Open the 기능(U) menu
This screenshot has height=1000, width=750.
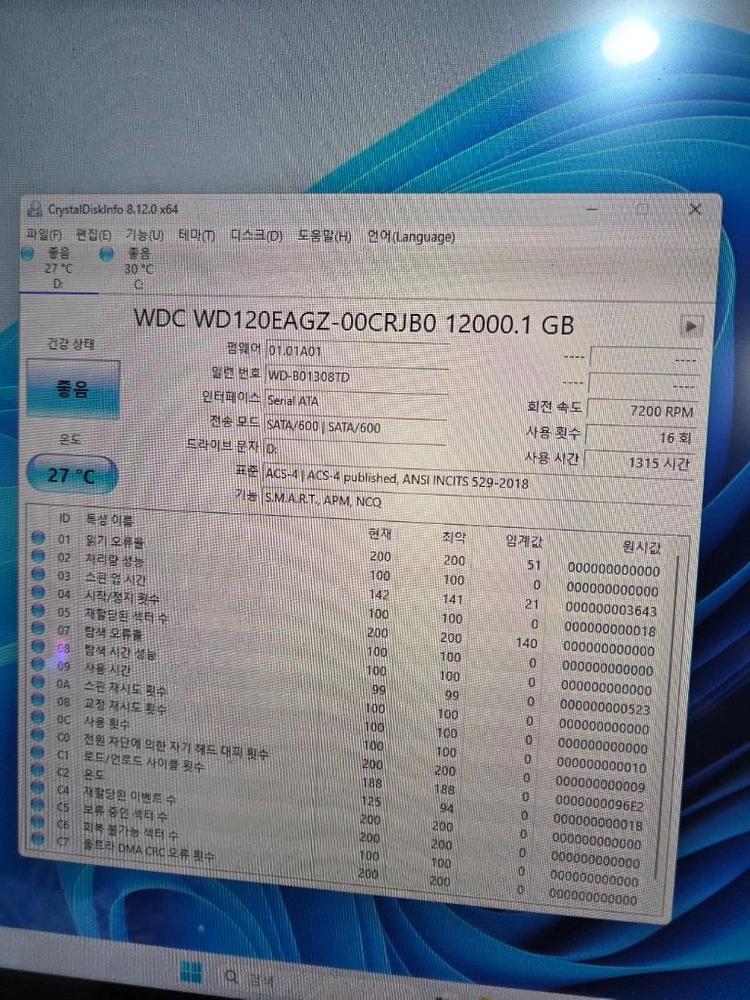pos(144,235)
